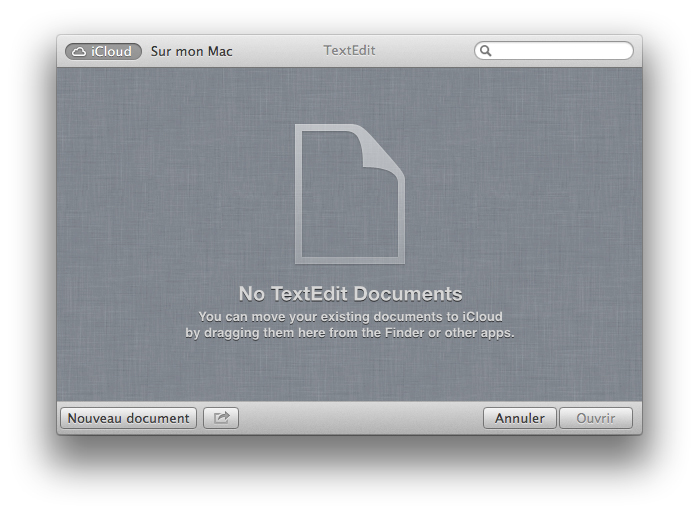The height and width of the screenshot is (514, 699).
Task: Click the dimmed Ouvrir button
Action: click(x=596, y=418)
